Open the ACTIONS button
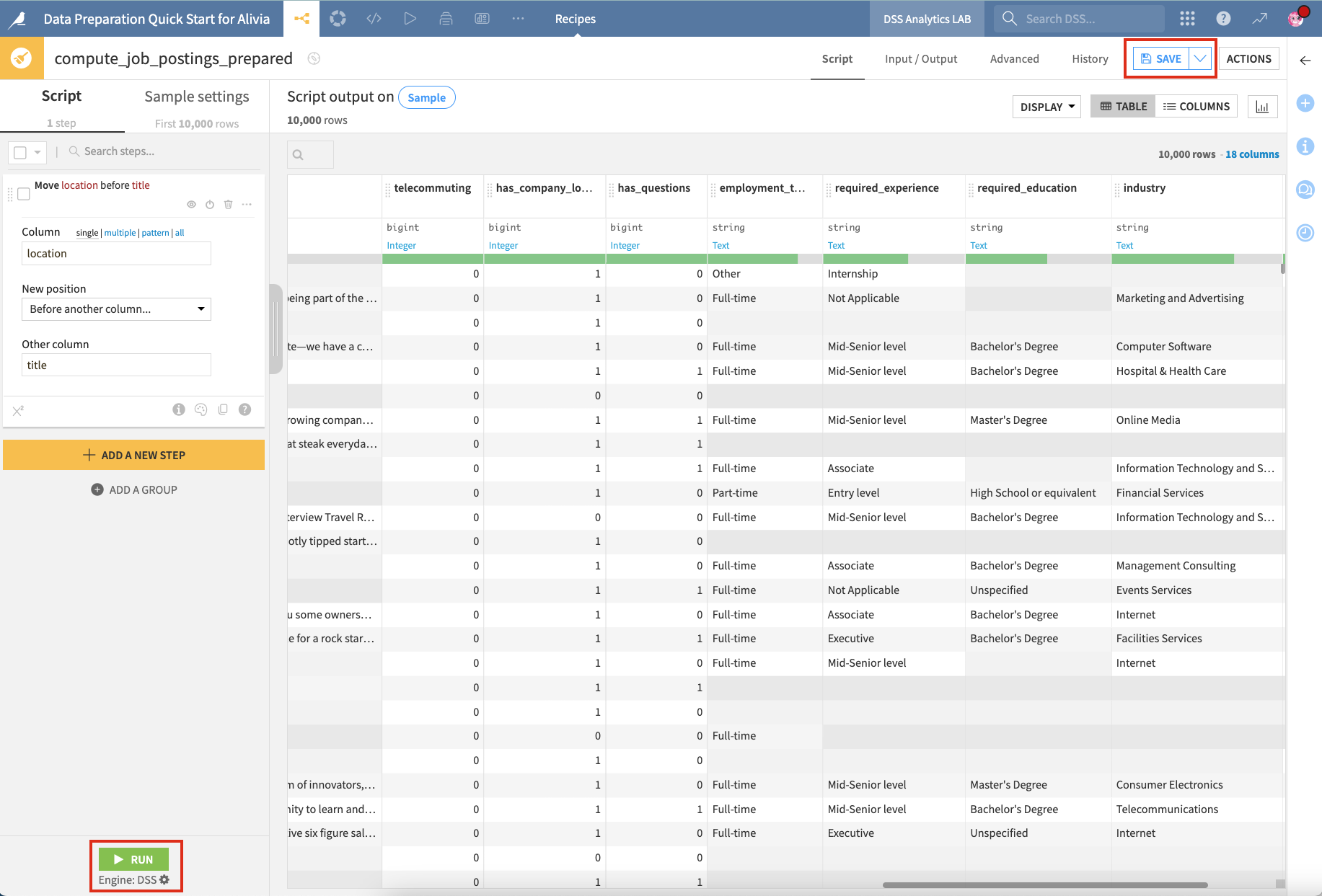The image size is (1322, 896). point(1248,59)
